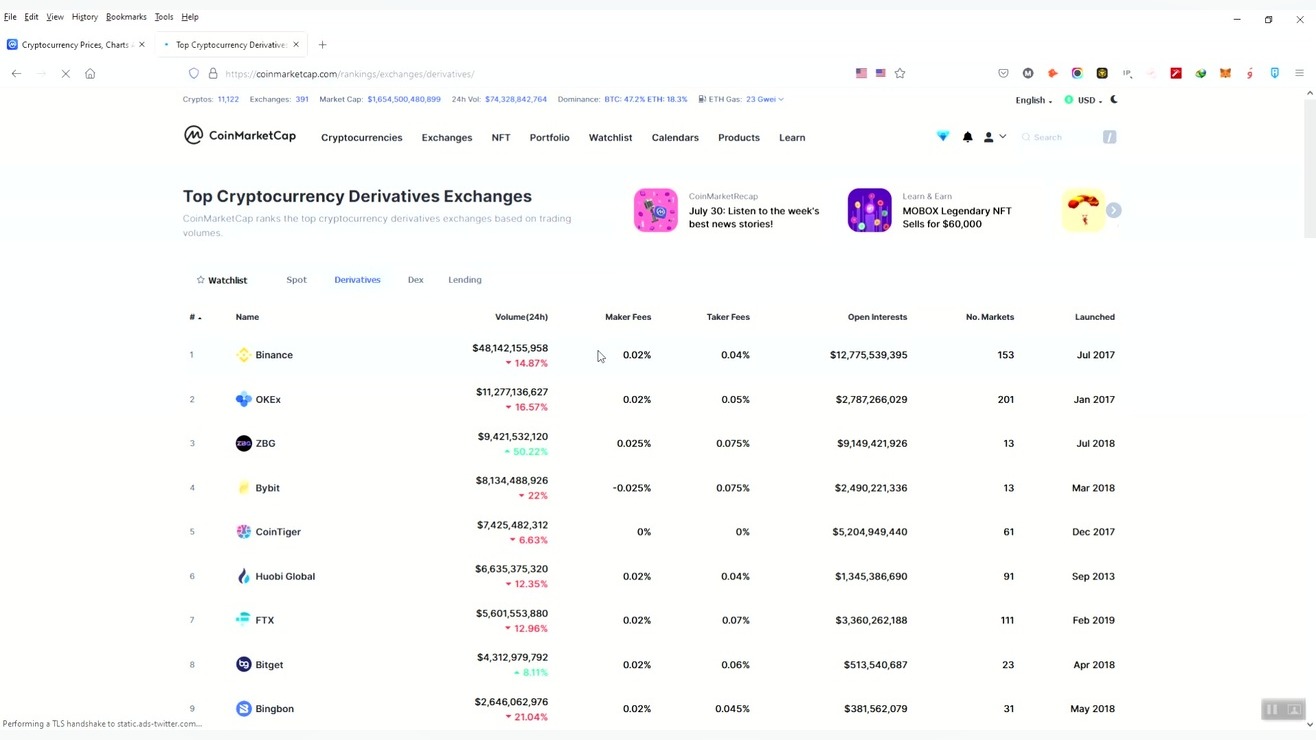Sort table by the # column
1316x740 pixels.
click(195, 317)
